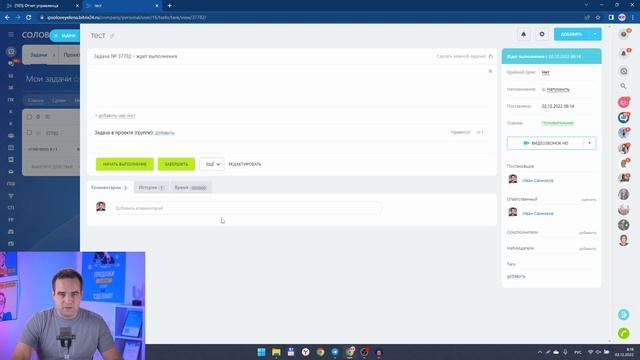Click the Windows Start button in taskbar
Viewport: 640px width, 360px height.
tap(262, 352)
